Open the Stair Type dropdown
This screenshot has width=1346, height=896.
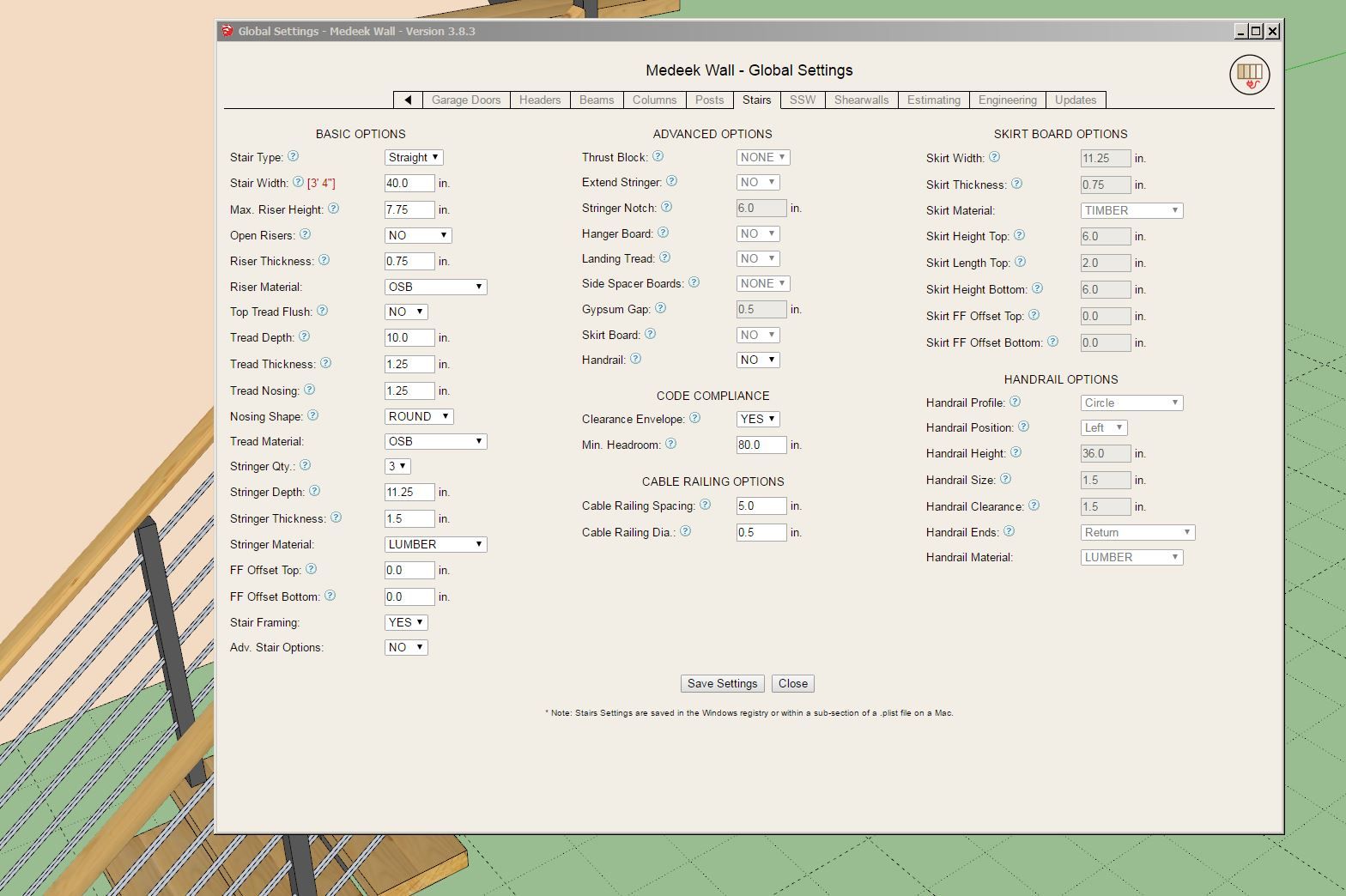(414, 157)
